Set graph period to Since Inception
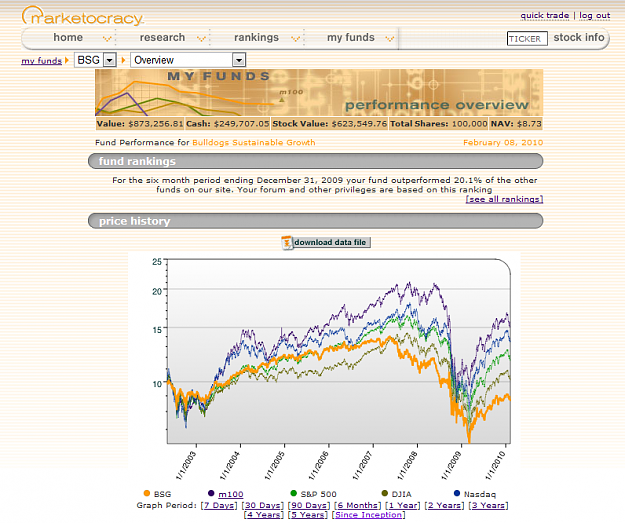Image resolution: width=625 pixels, height=523 pixels. (368, 515)
